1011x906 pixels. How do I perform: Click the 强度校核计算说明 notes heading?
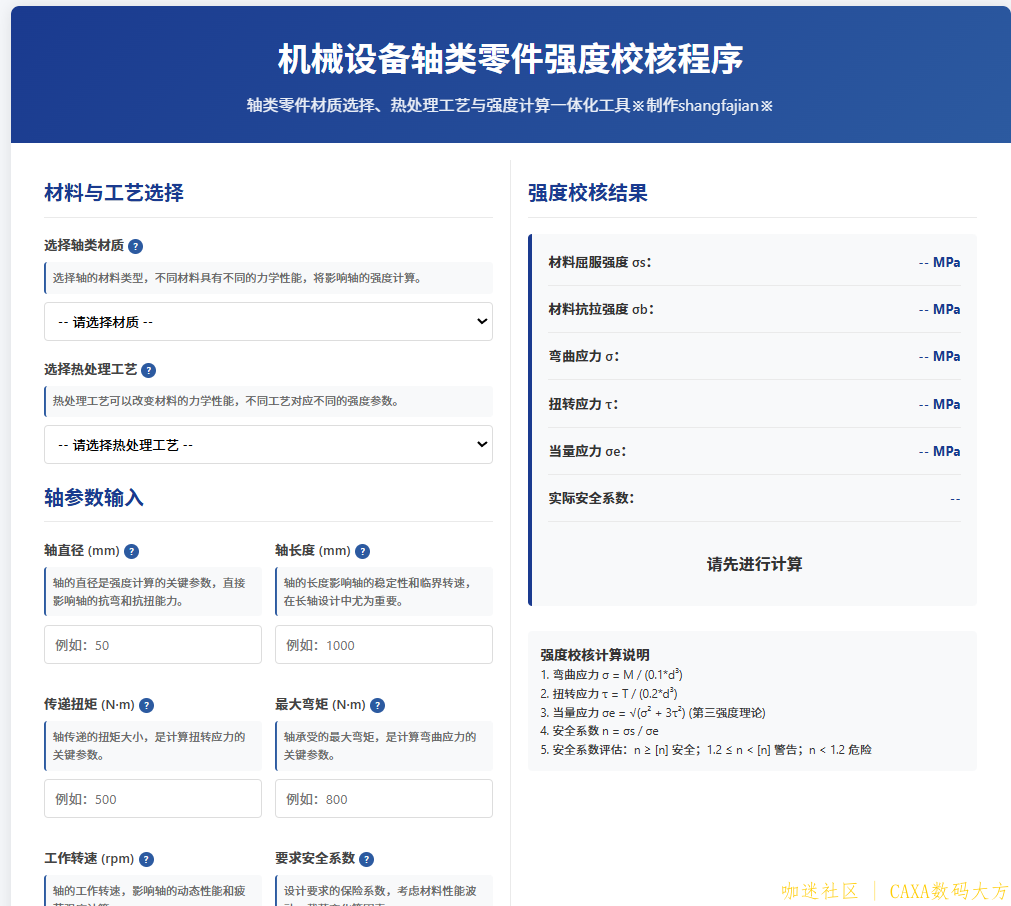[x=595, y=655]
